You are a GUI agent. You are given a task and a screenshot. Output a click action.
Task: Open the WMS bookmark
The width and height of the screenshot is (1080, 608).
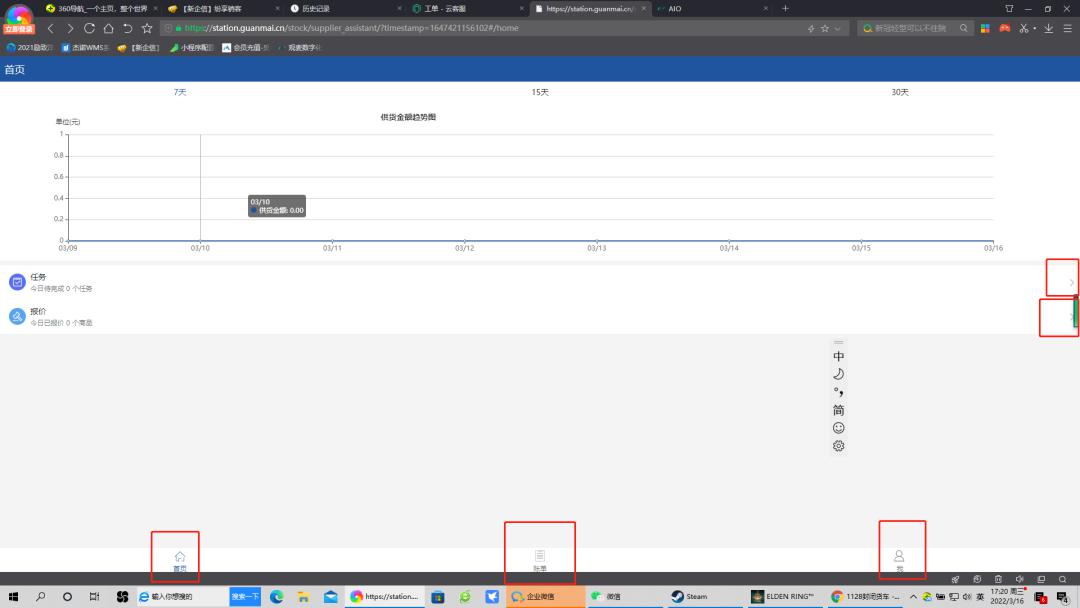(85, 48)
